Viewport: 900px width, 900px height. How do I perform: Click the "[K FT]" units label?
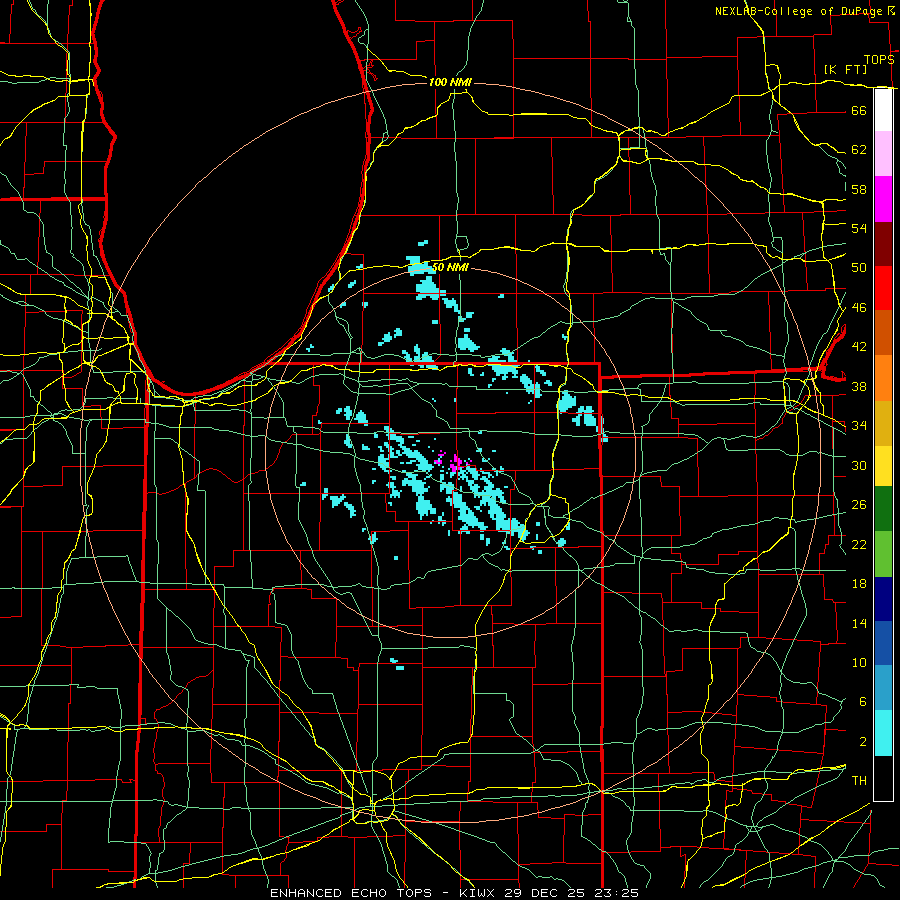(x=845, y=69)
